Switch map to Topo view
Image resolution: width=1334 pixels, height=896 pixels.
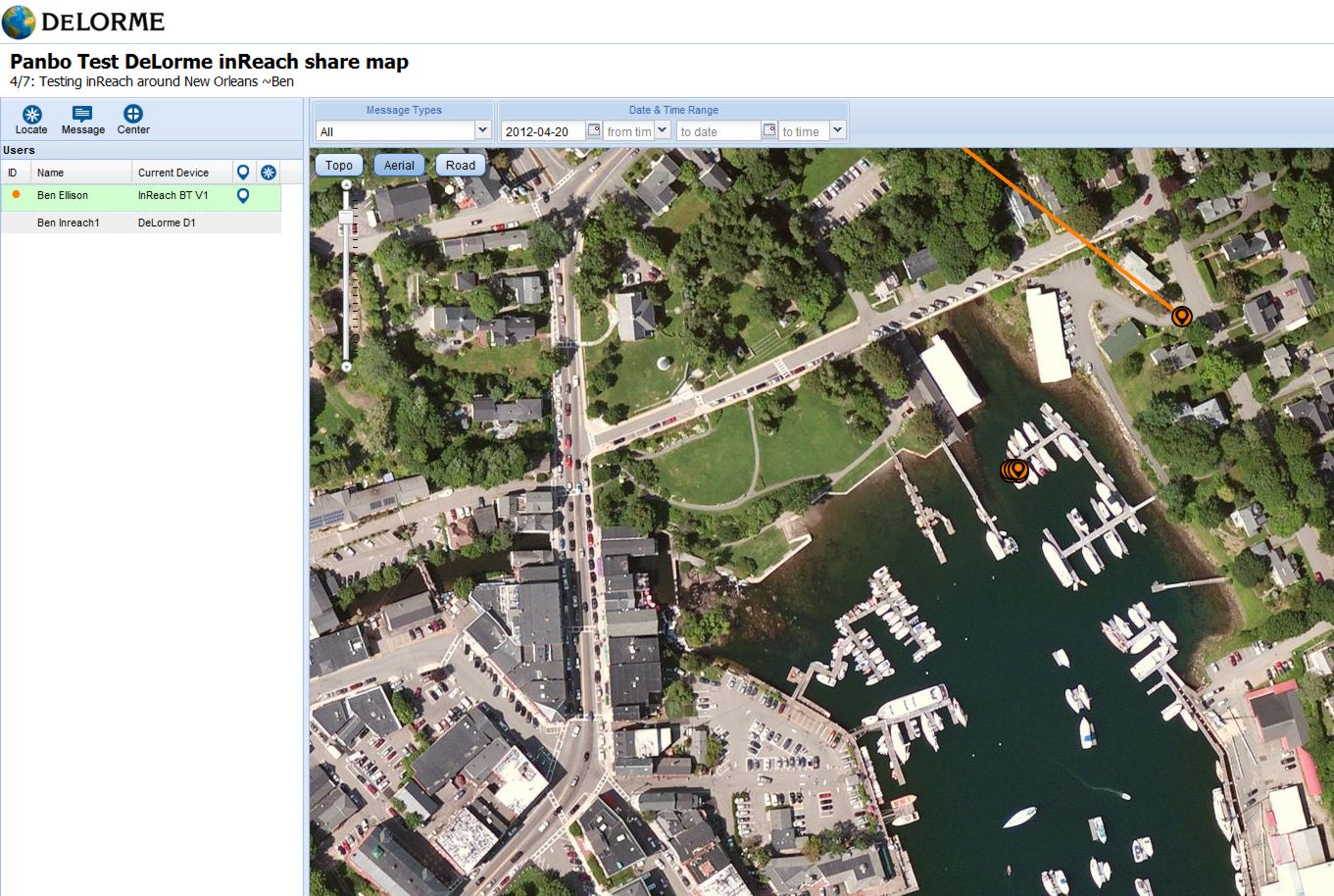coord(339,166)
